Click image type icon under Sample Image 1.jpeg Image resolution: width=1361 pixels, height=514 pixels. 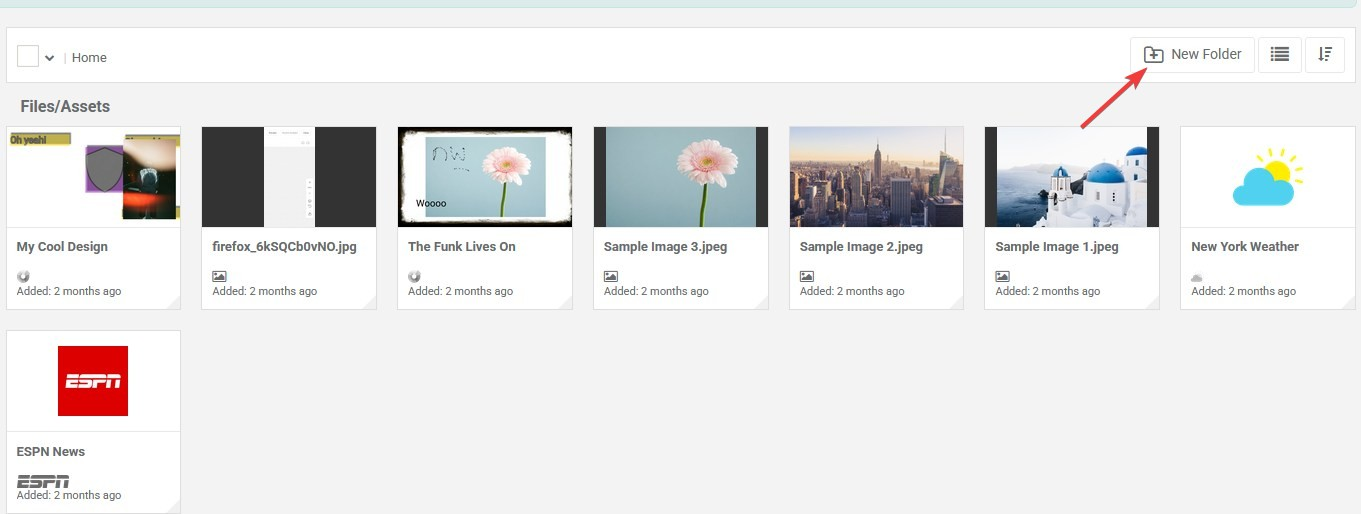[1003, 276]
